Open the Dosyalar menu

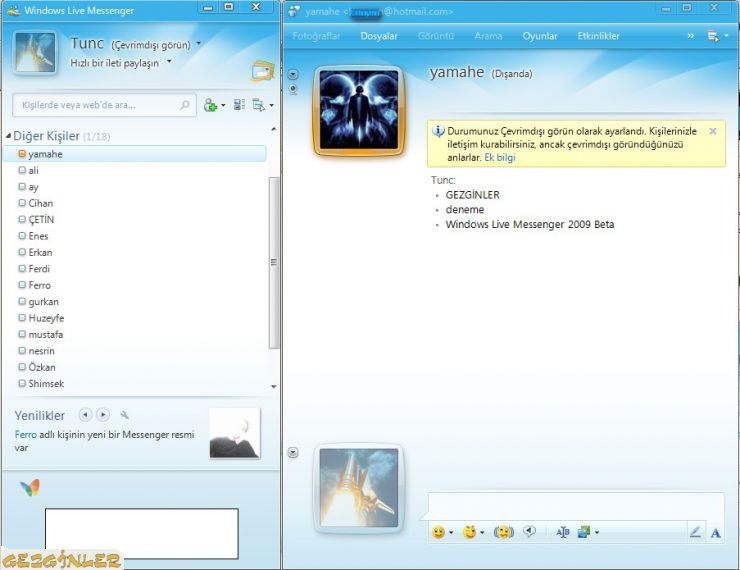[x=378, y=36]
